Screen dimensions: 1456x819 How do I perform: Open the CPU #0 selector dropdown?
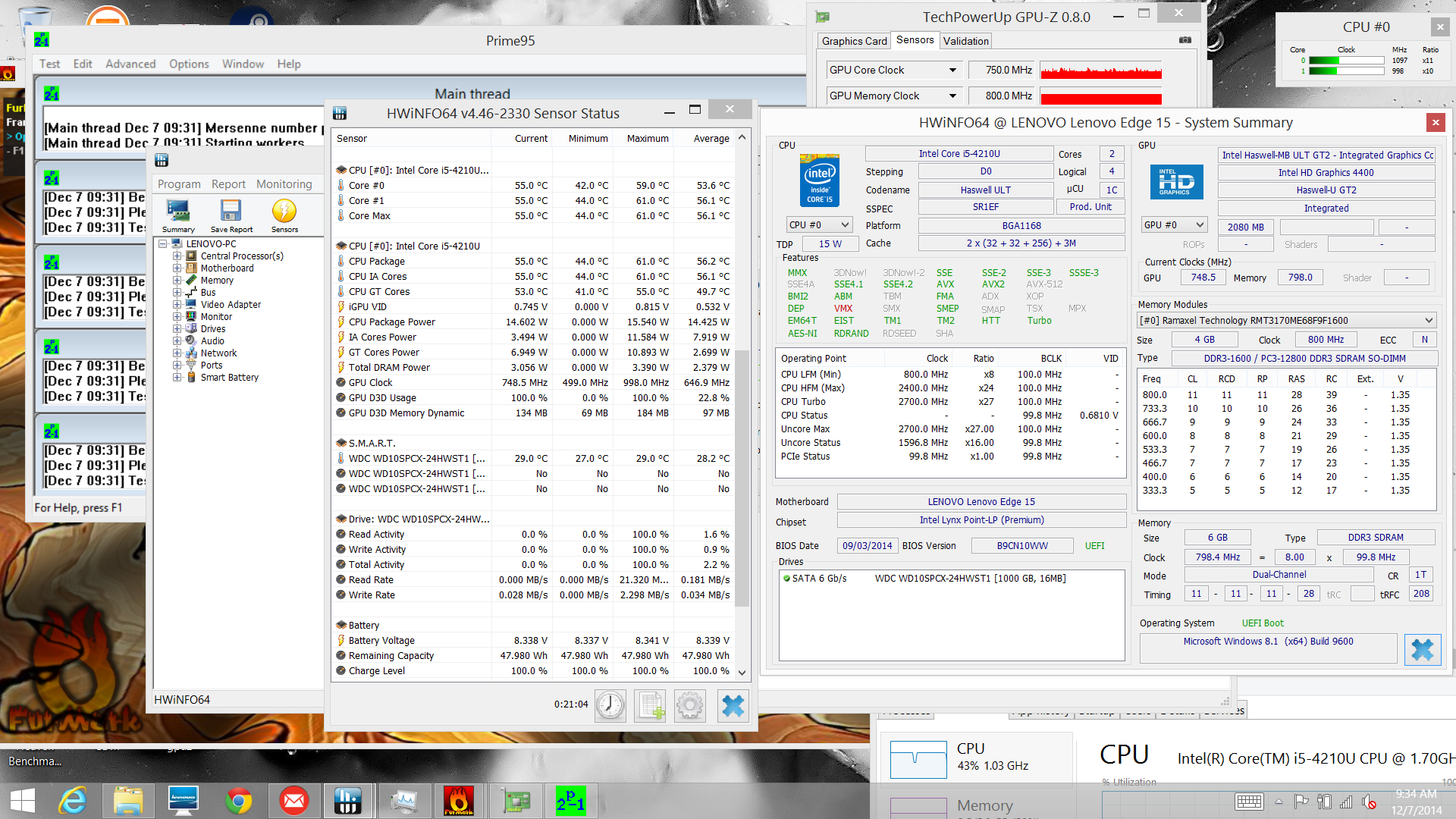(820, 225)
